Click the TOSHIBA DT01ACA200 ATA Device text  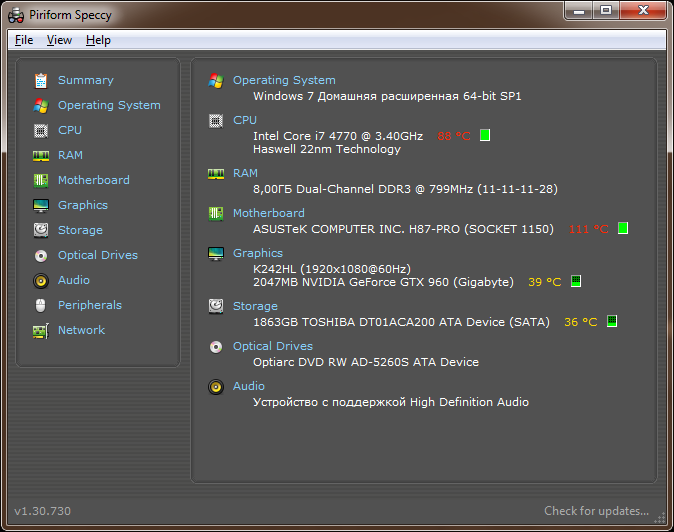click(403, 322)
